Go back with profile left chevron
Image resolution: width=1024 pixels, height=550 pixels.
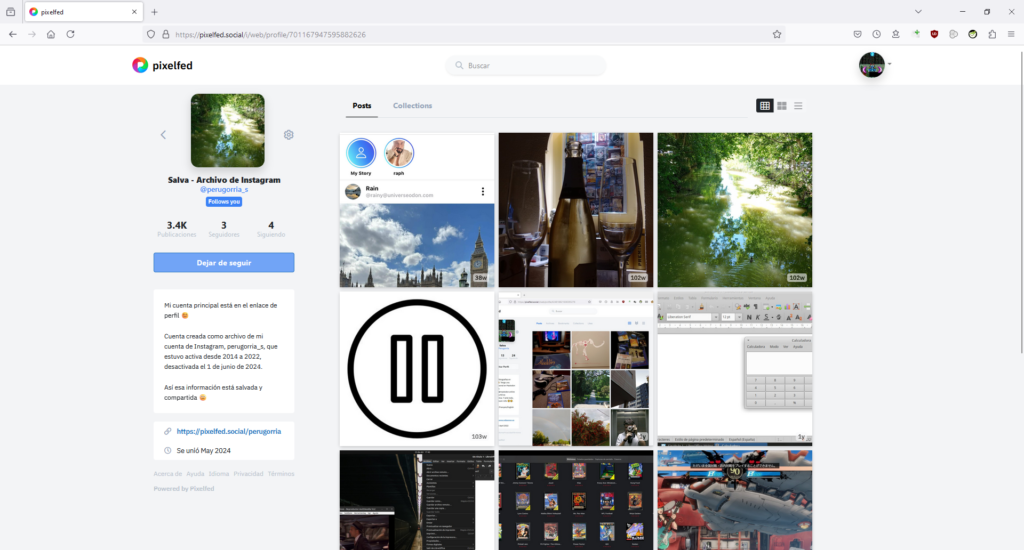[x=163, y=135]
